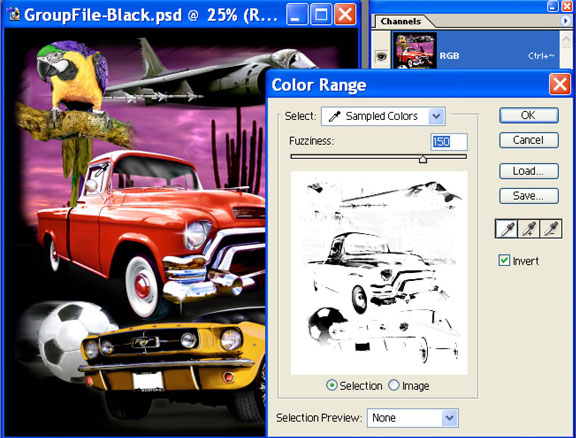Open the Select Sampled Colors dropdown
The image size is (576, 438).
point(383,116)
